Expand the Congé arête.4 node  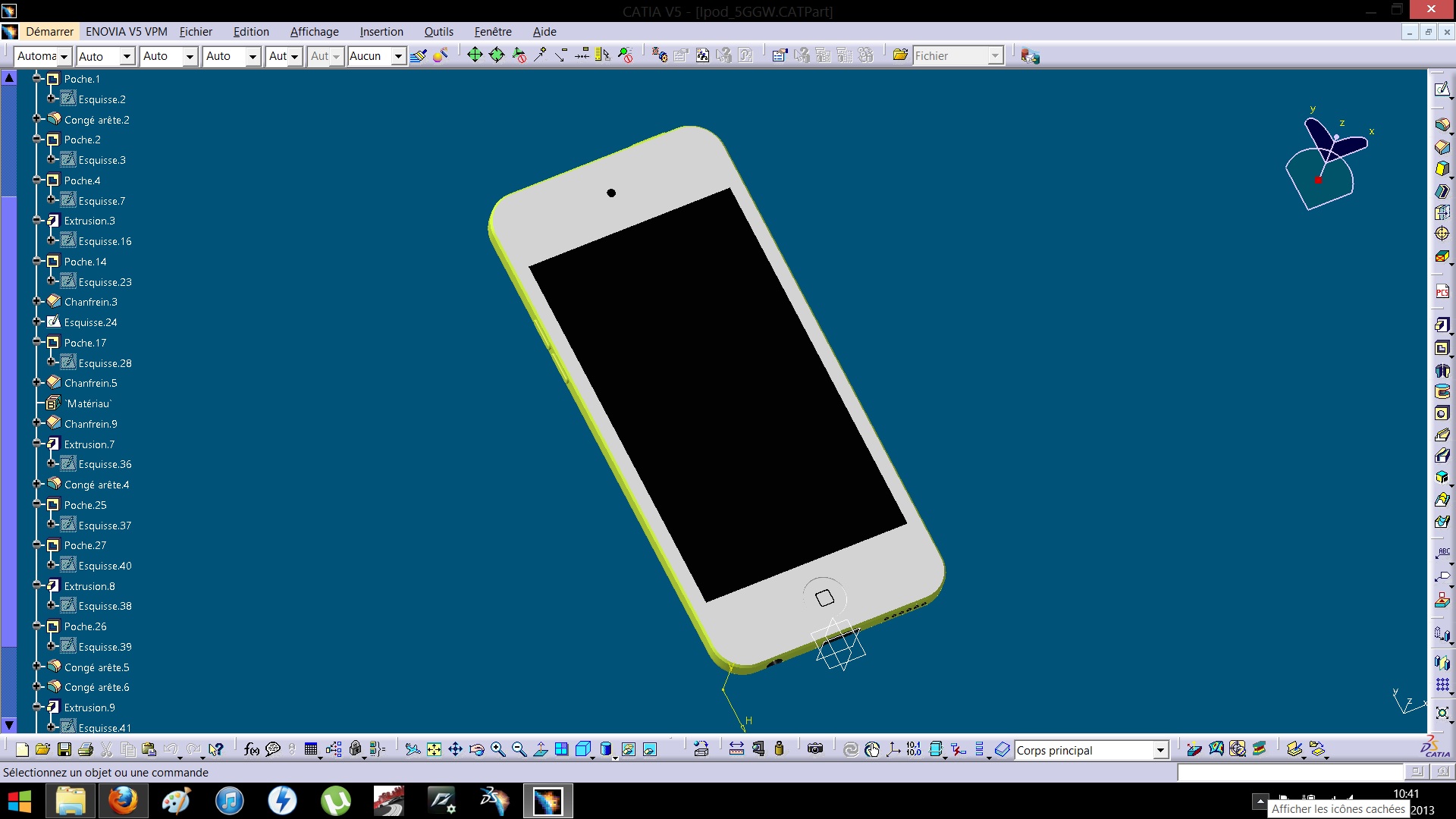tap(37, 485)
